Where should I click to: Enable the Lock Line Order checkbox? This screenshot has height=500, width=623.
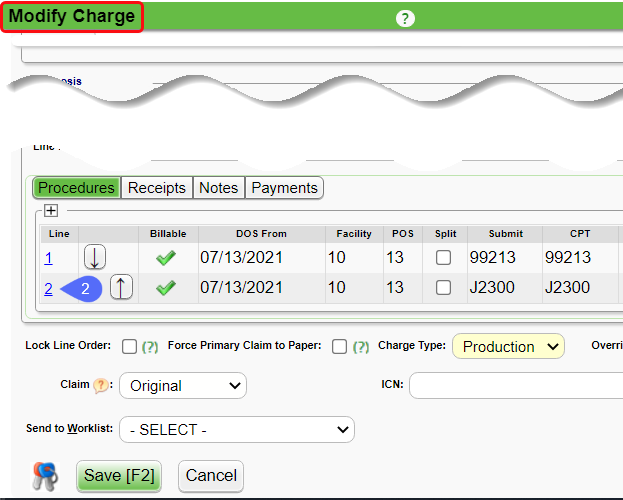pyautogui.click(x=129, y=347)
